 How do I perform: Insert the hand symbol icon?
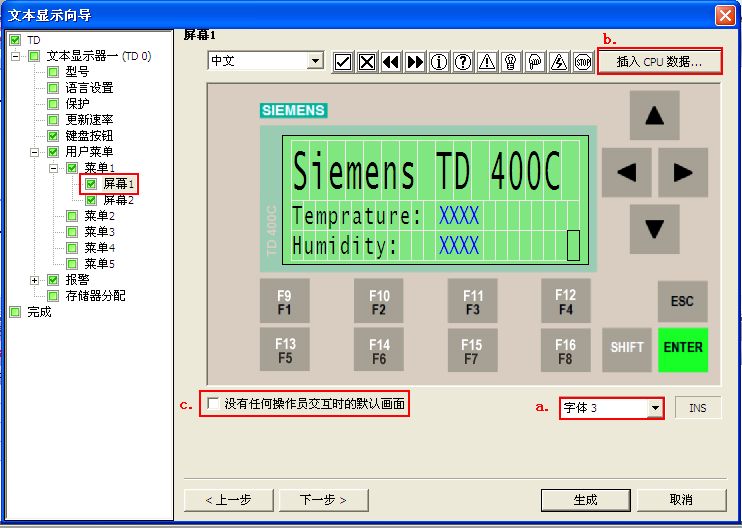[535, 62]
